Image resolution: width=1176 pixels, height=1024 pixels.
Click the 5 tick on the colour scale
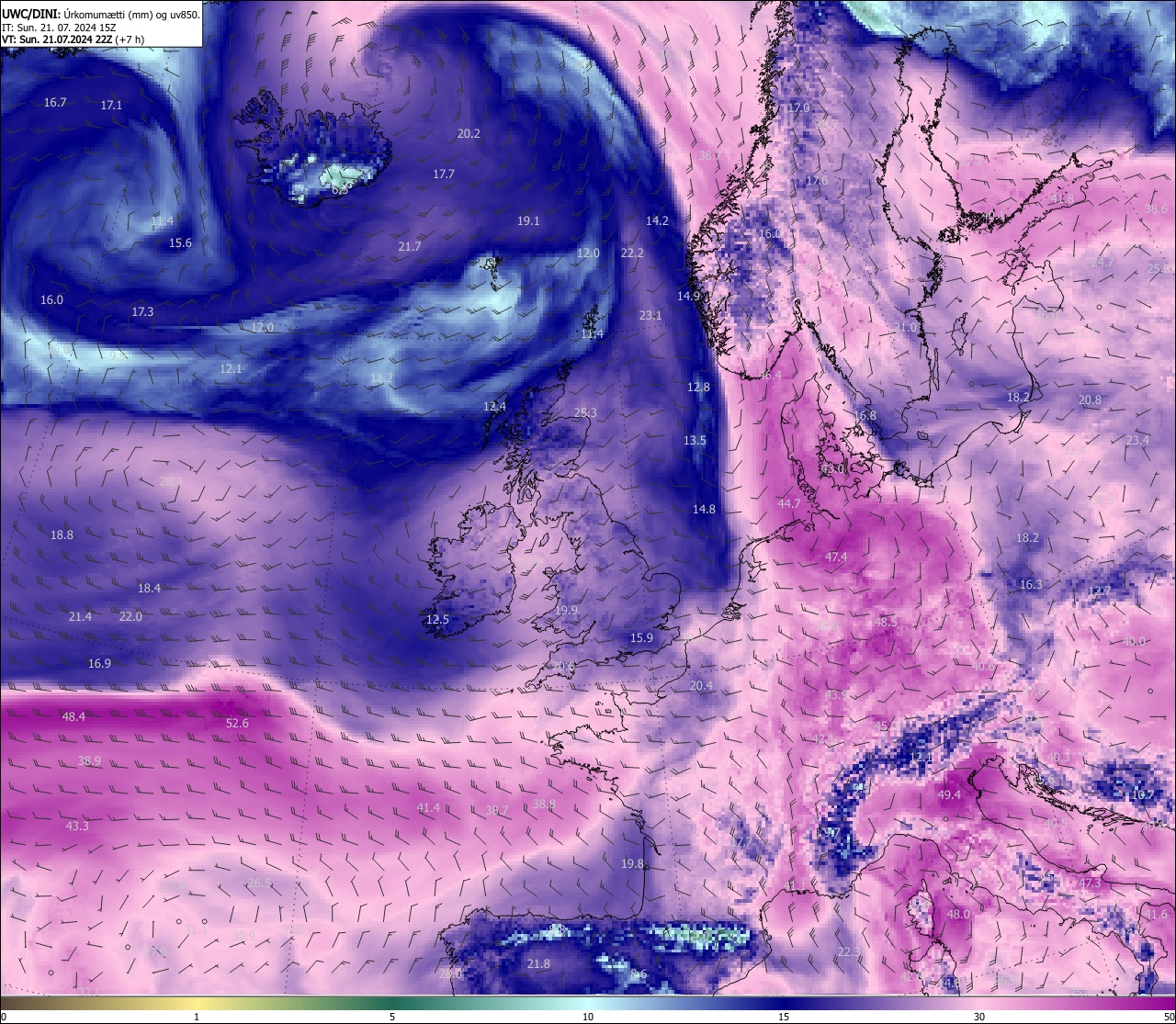[x=392, y=1017]
